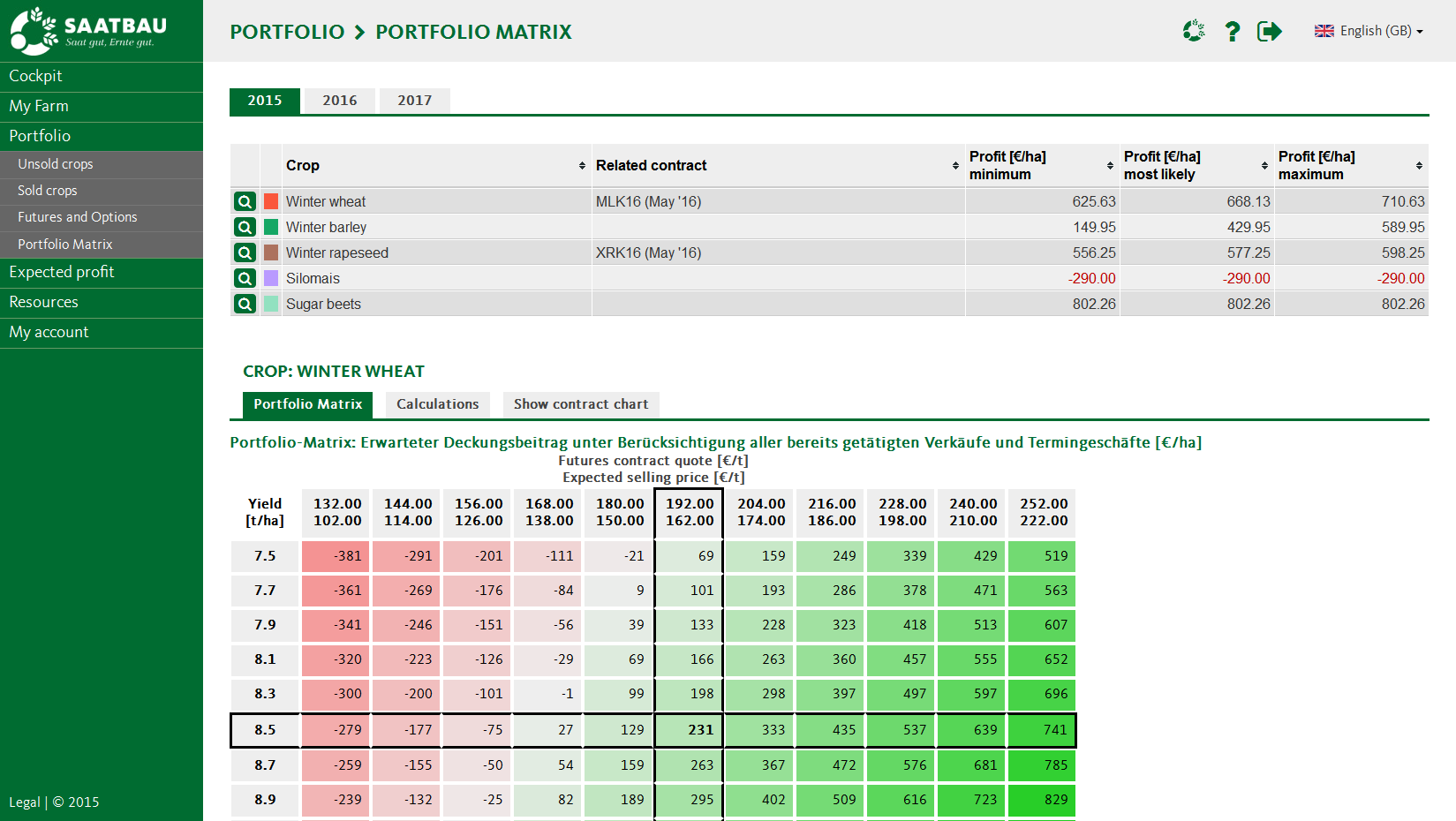This screenshot has height=821, width=1456.
Task: Click the green refresh spinner icon in header
Action: (1194, 32)
